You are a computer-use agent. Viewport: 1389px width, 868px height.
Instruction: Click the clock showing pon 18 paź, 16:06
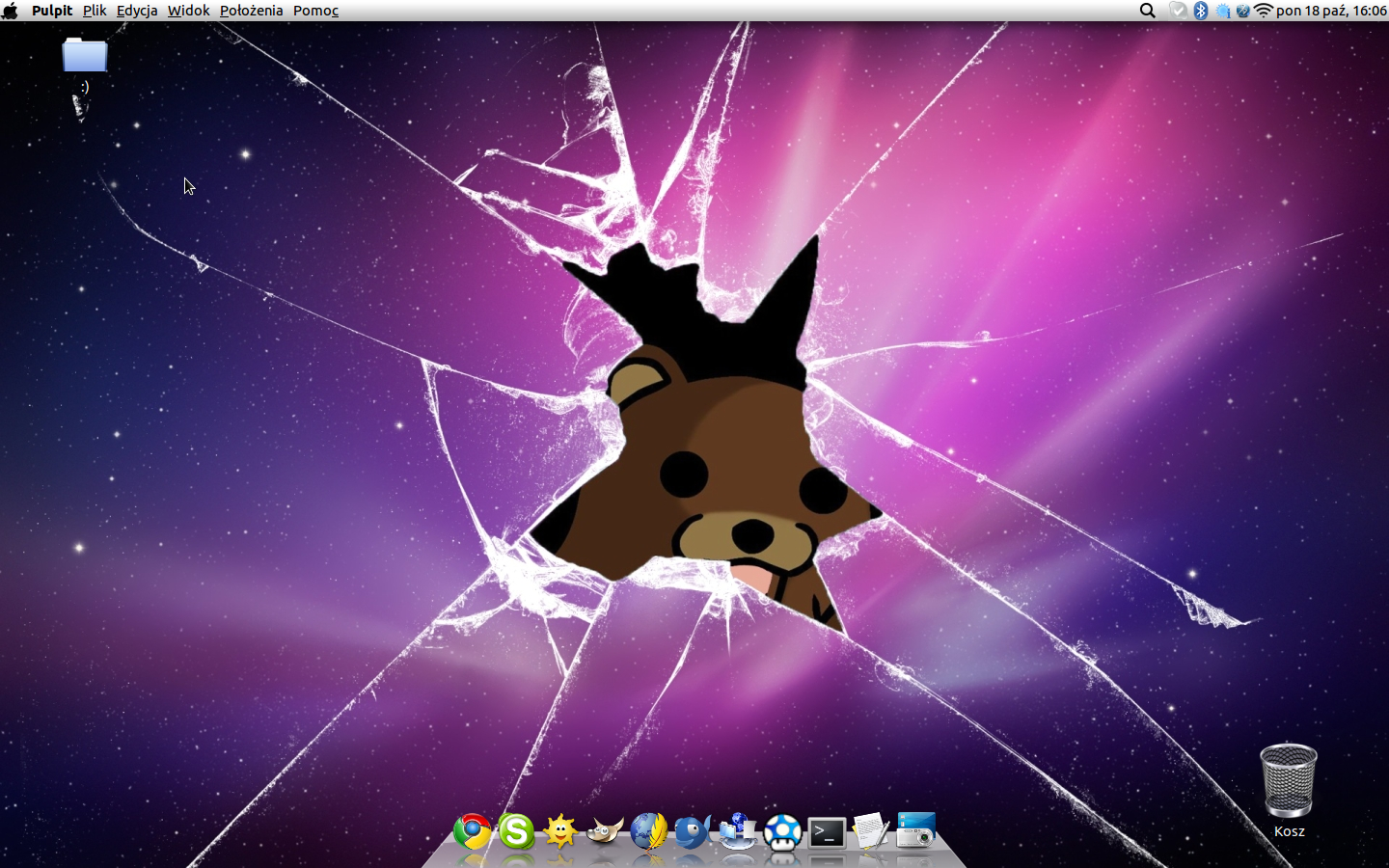[1331, 11]
